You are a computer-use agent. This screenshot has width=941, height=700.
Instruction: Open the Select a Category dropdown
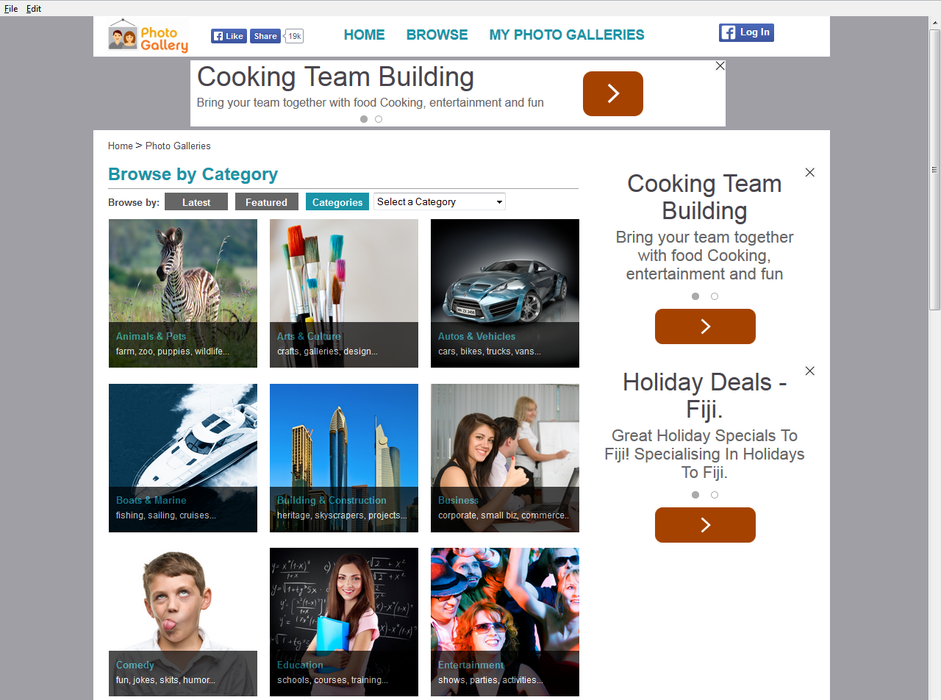[x=439, y=202]
